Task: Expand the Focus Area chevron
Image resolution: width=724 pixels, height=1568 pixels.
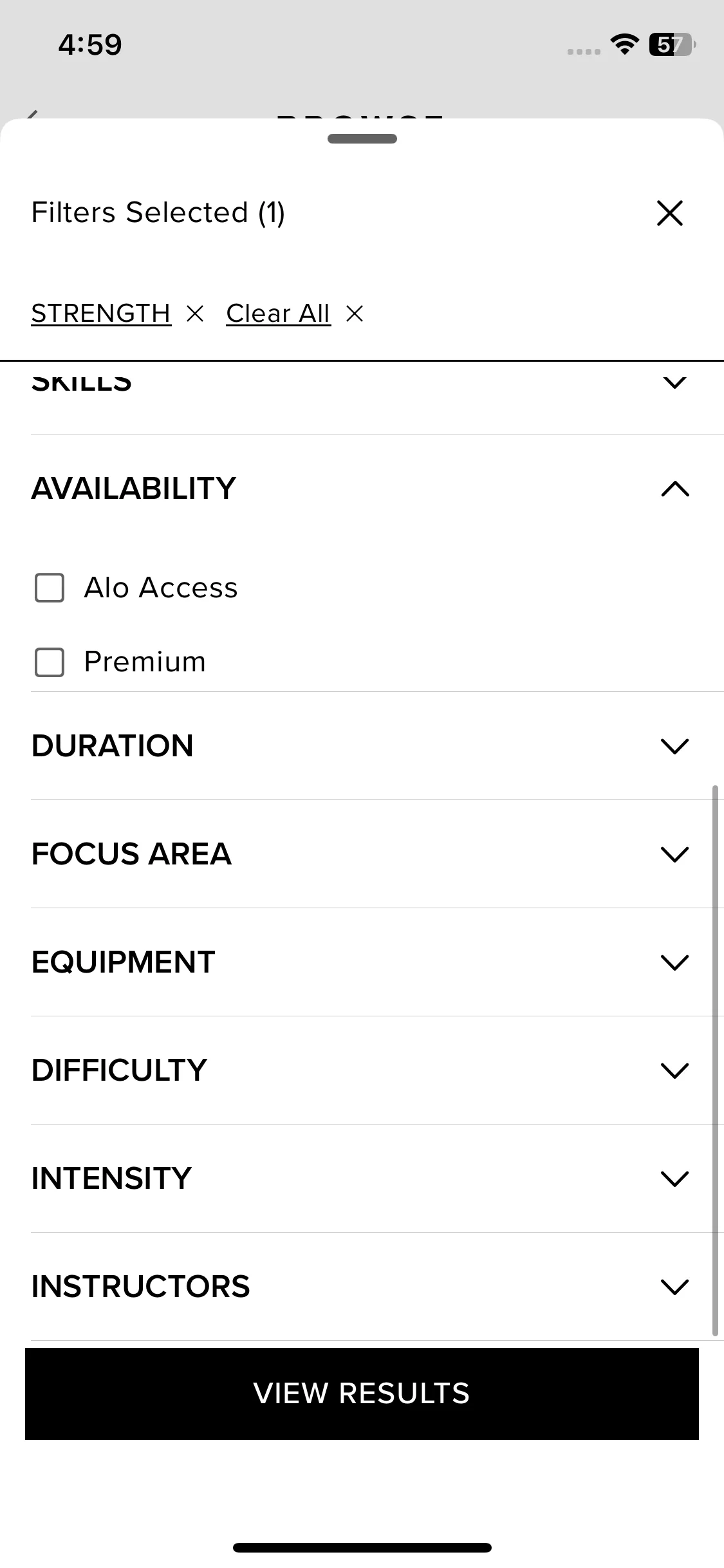Action: tap(674, 854)
